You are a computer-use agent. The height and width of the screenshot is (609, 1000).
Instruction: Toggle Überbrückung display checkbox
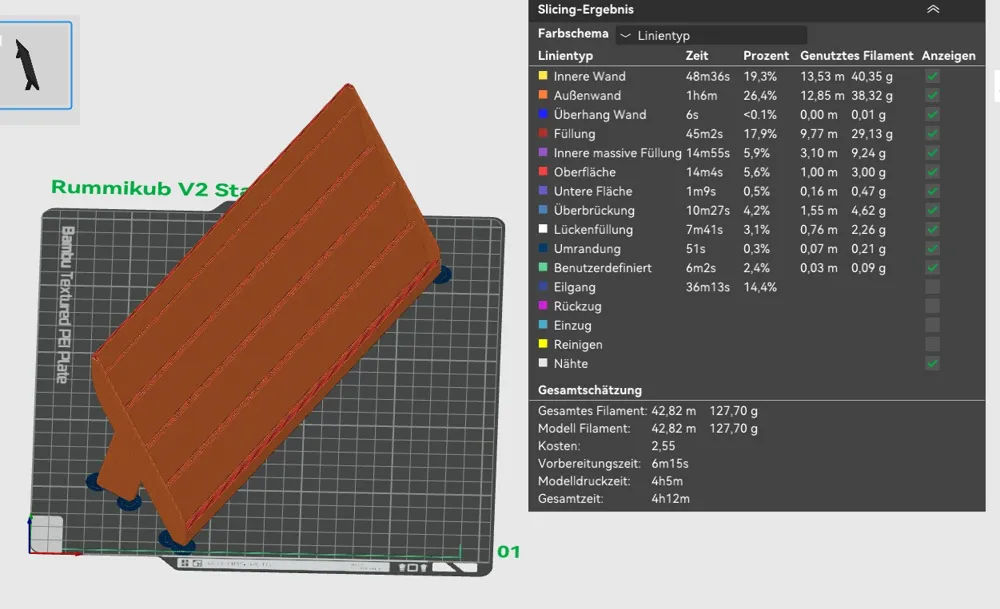point(932,210)
